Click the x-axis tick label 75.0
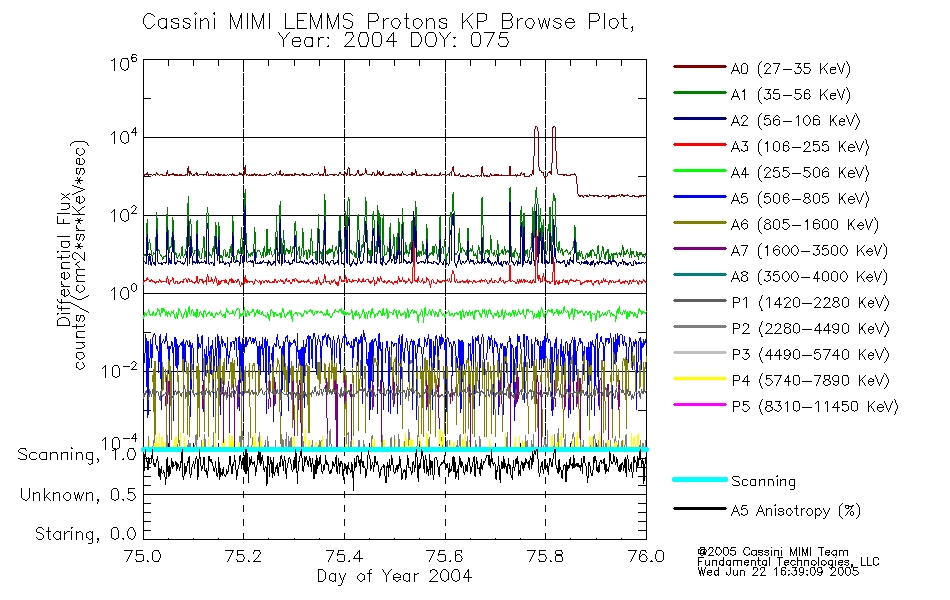Viewport: 950px width, 600px height. tap(143, 556)
